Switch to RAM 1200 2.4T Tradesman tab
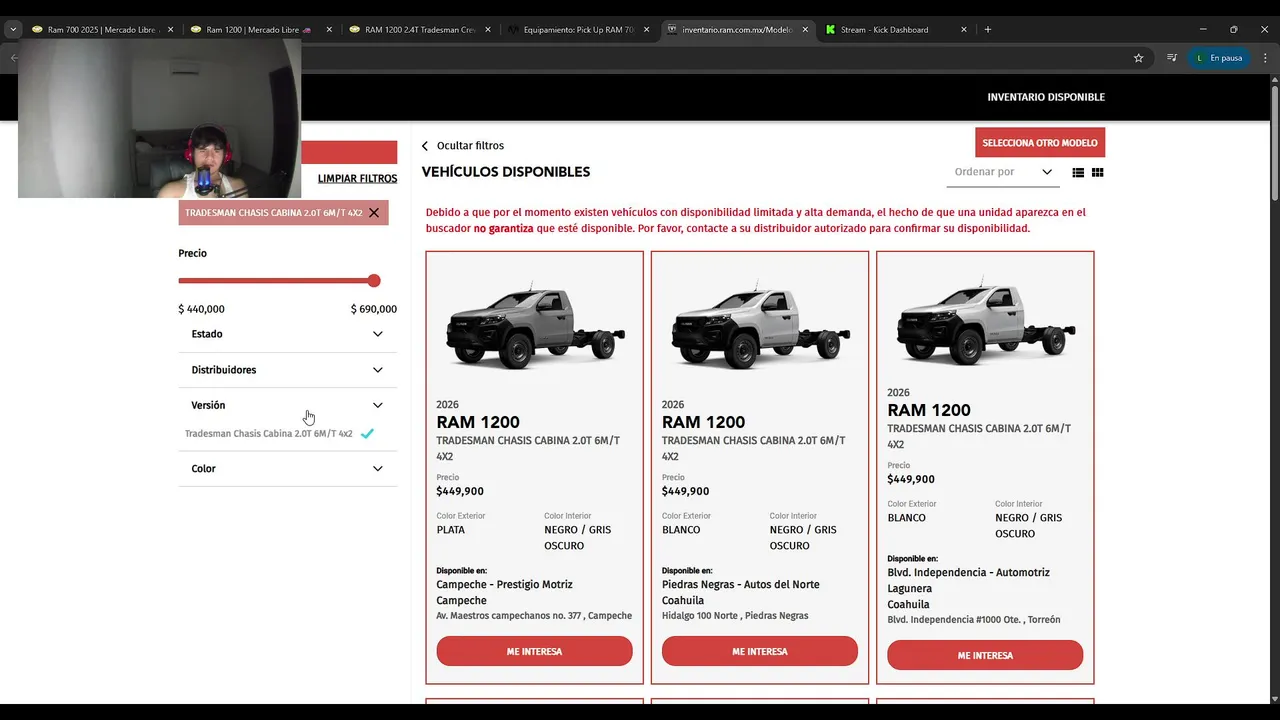1280x720 pixels. pyautogui.click(x=418, y=30)
